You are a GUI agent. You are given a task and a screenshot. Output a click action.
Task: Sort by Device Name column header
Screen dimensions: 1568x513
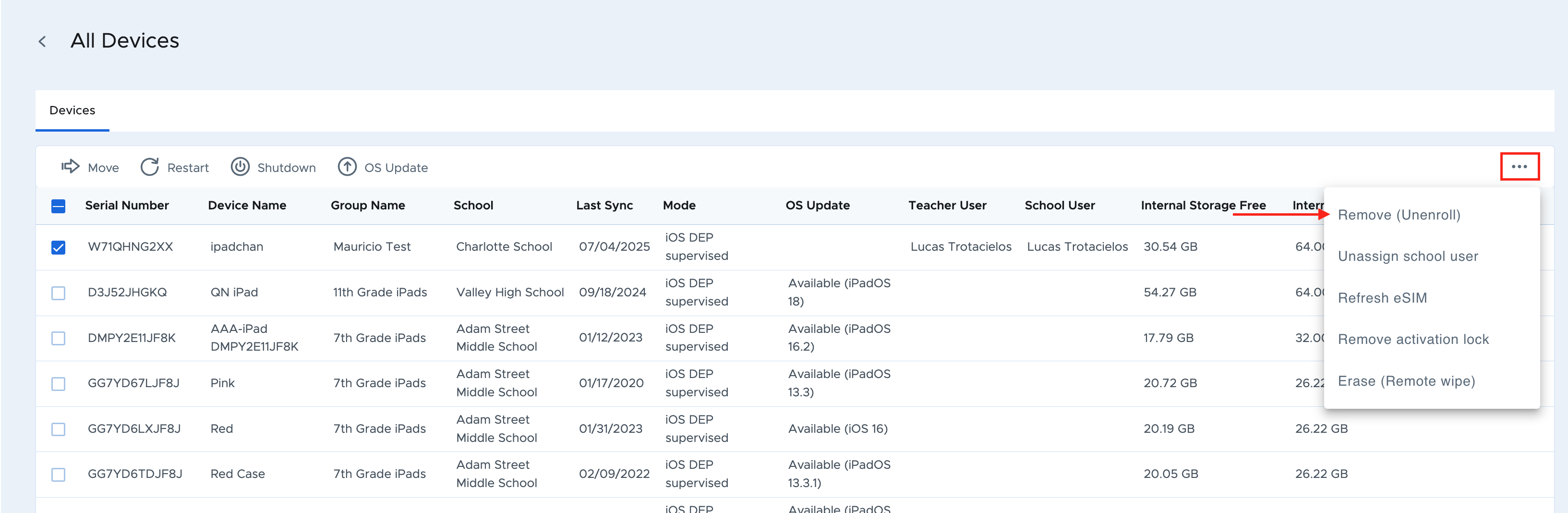(246, 205)
